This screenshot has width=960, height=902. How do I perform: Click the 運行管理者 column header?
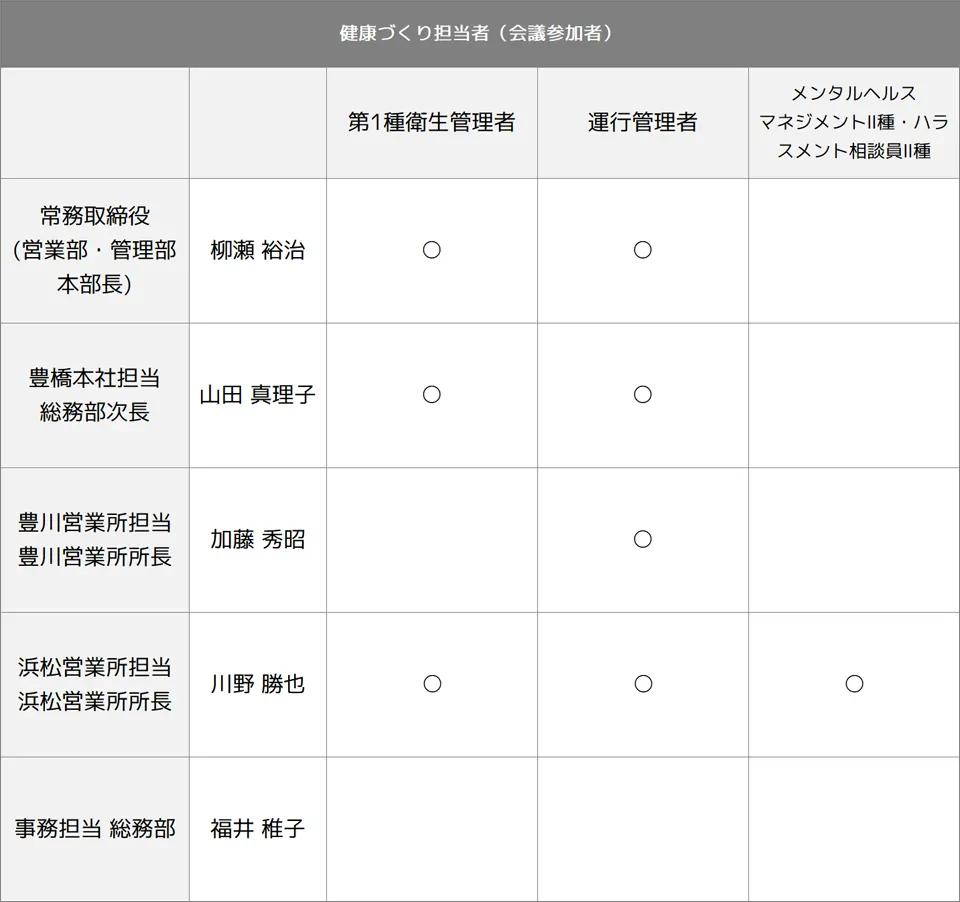pos(642,122)
